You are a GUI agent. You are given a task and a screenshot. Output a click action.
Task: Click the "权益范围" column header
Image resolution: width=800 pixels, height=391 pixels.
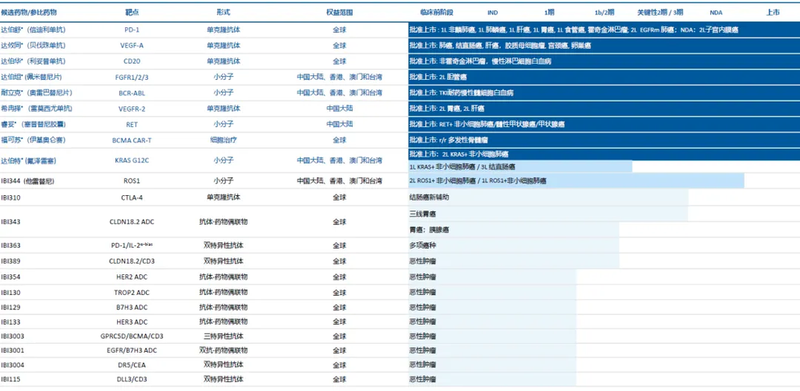click(339, 12)
